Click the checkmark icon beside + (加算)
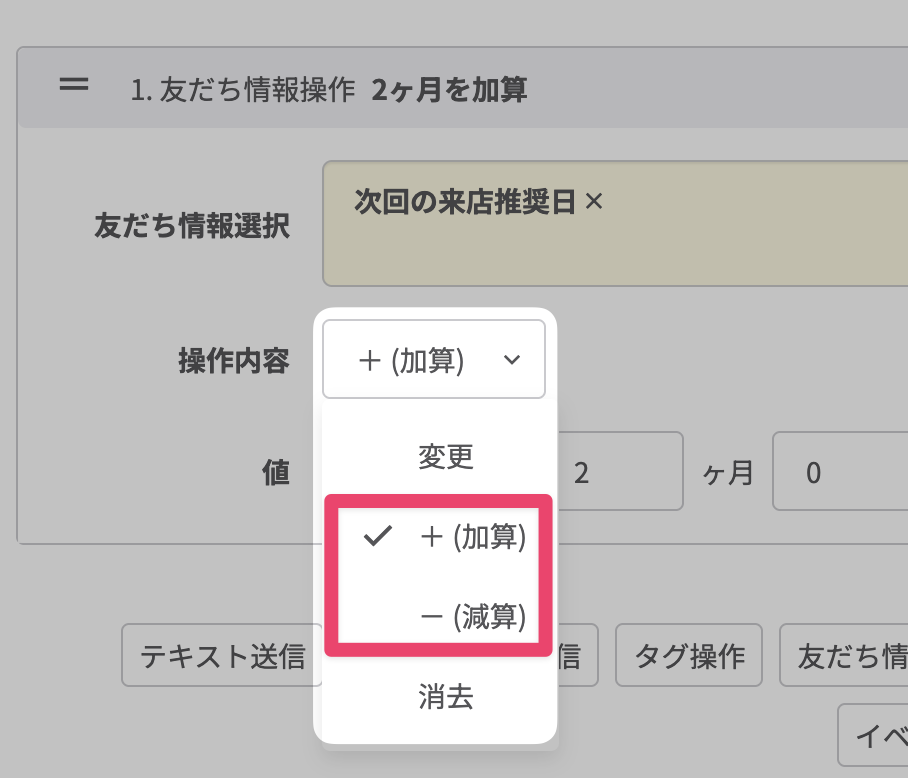The width and height of the screenshot is (908, 778). [x=377, y=537]
